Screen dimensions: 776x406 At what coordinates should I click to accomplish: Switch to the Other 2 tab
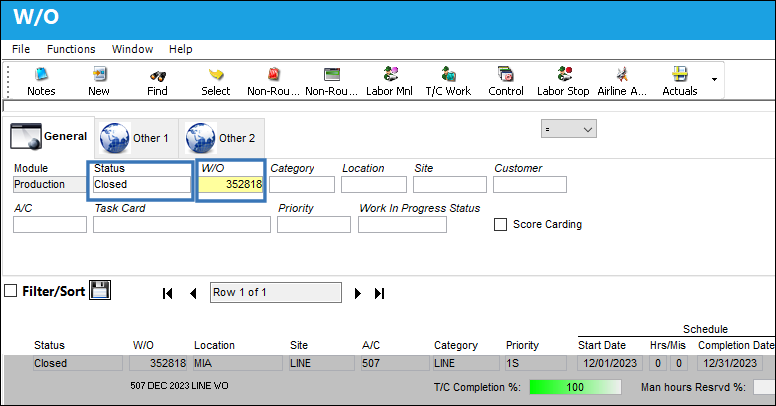click(221, 138)
